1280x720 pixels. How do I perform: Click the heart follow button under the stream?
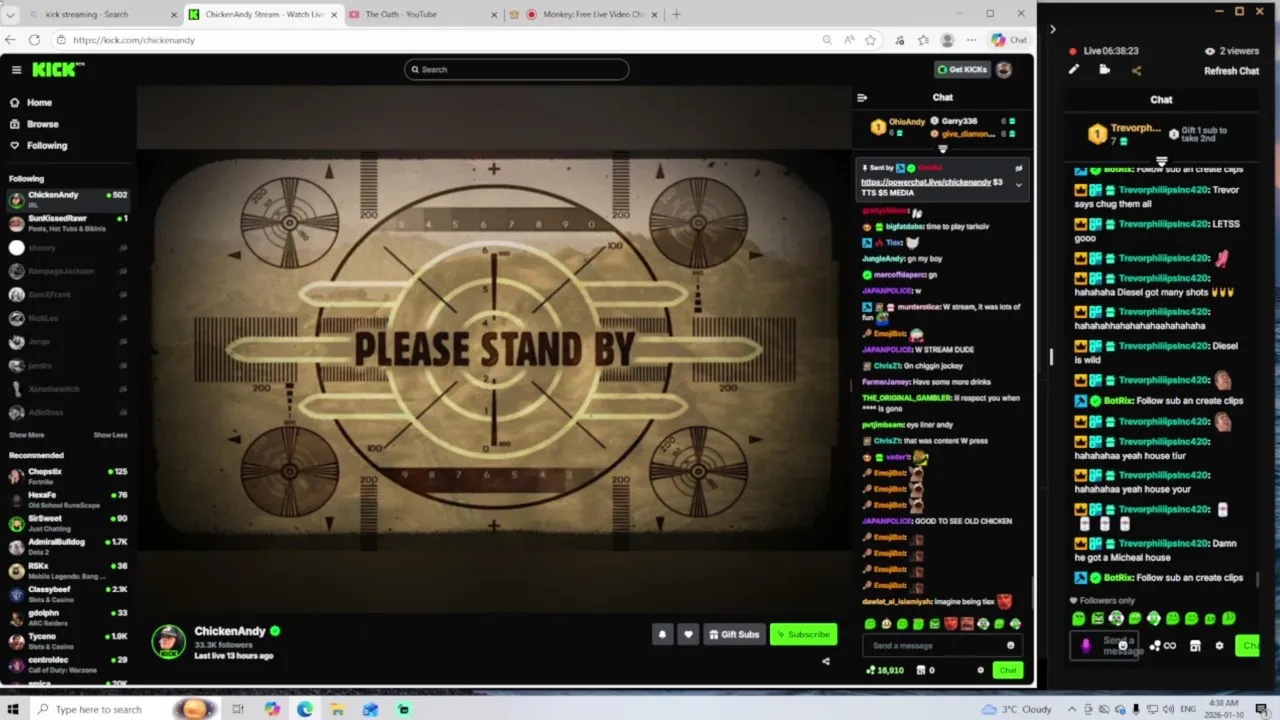click(x=688, y=634)
